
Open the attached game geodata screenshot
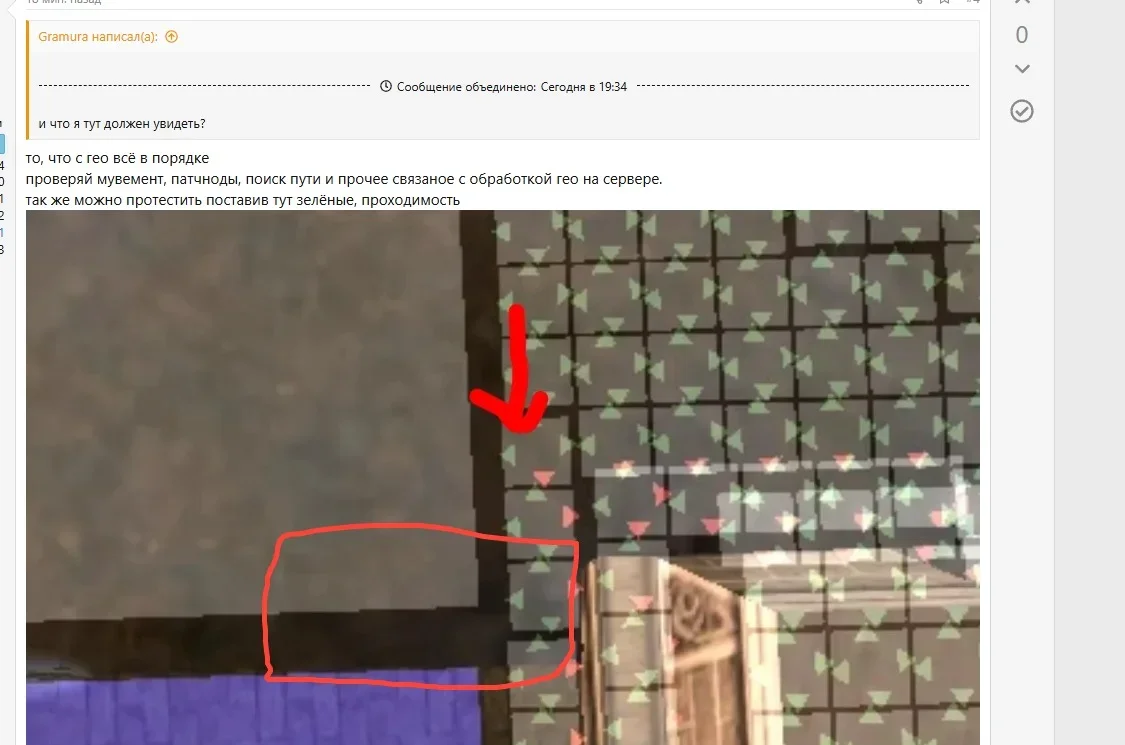(x=503, y=477)
